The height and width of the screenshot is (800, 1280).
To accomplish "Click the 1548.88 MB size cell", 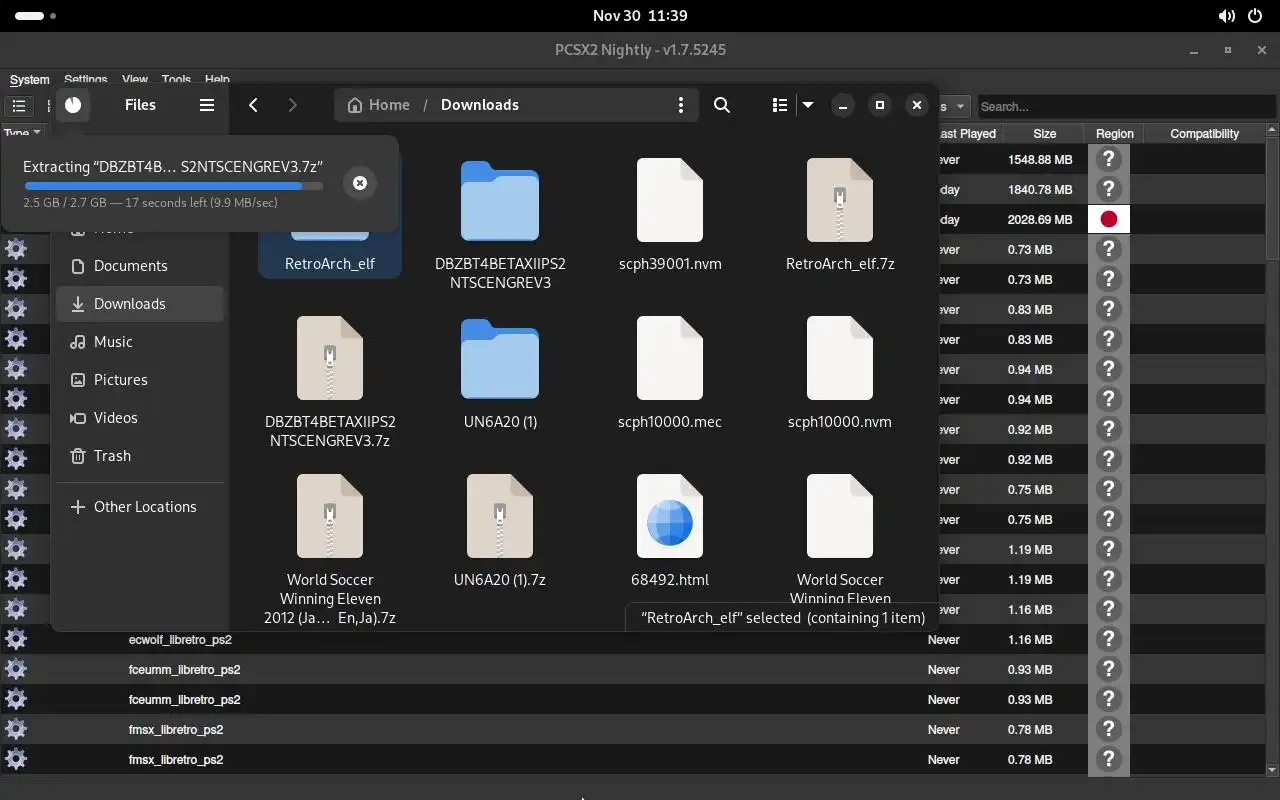I will click(x=1040, y=159).
